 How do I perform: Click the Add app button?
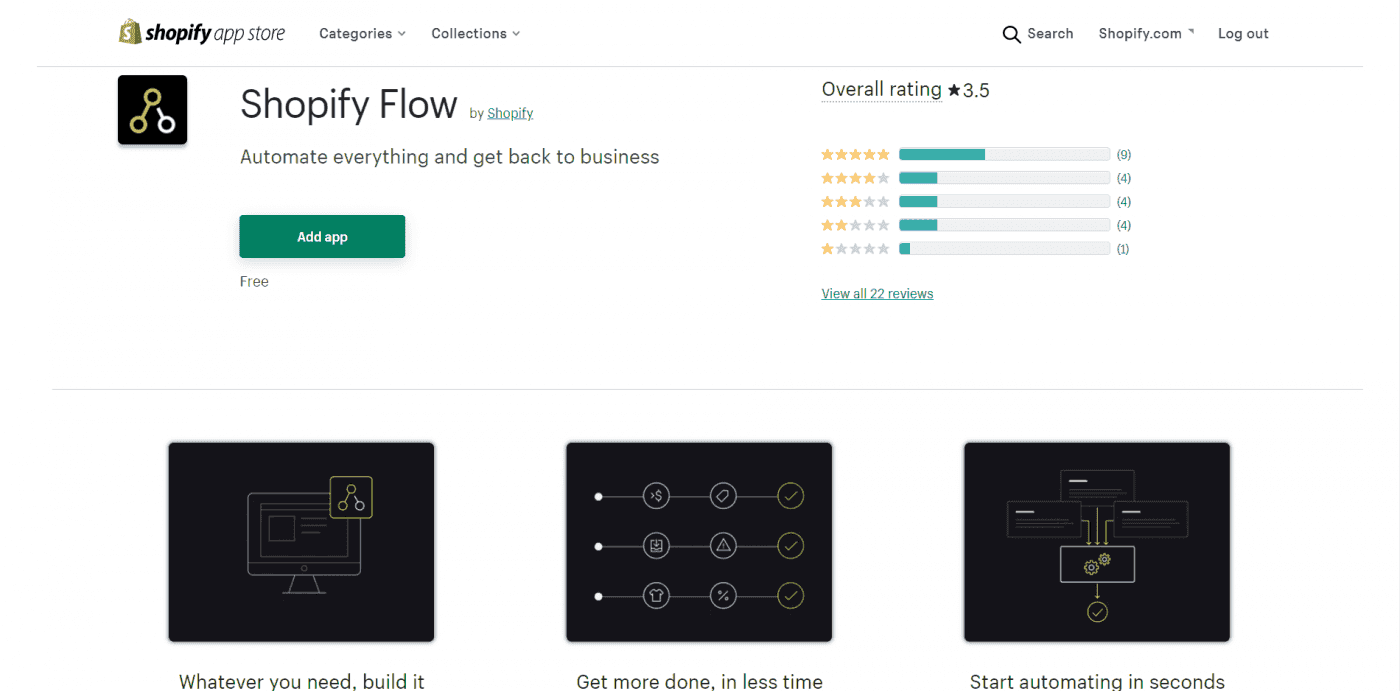(322, 237)
